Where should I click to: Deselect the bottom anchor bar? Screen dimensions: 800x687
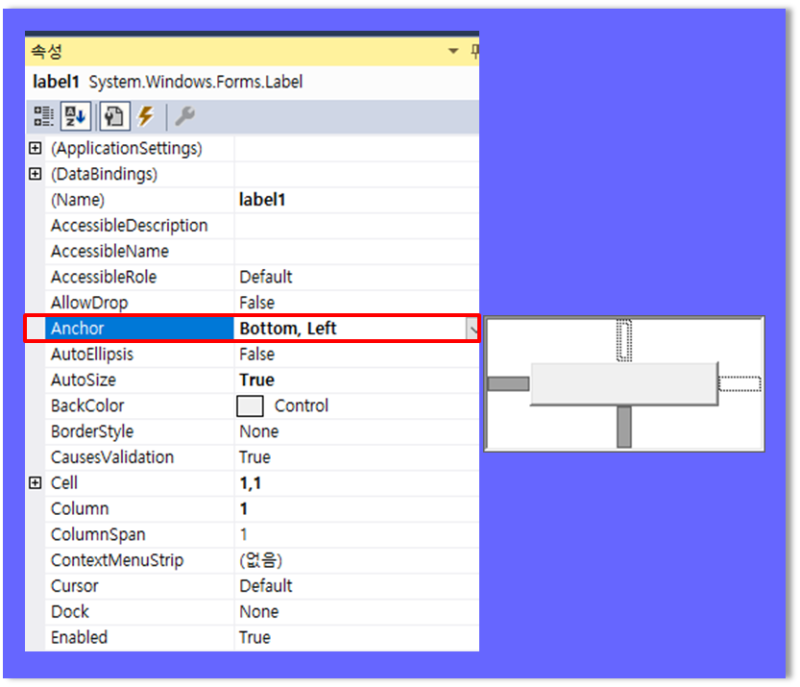[x=623, y=425]
